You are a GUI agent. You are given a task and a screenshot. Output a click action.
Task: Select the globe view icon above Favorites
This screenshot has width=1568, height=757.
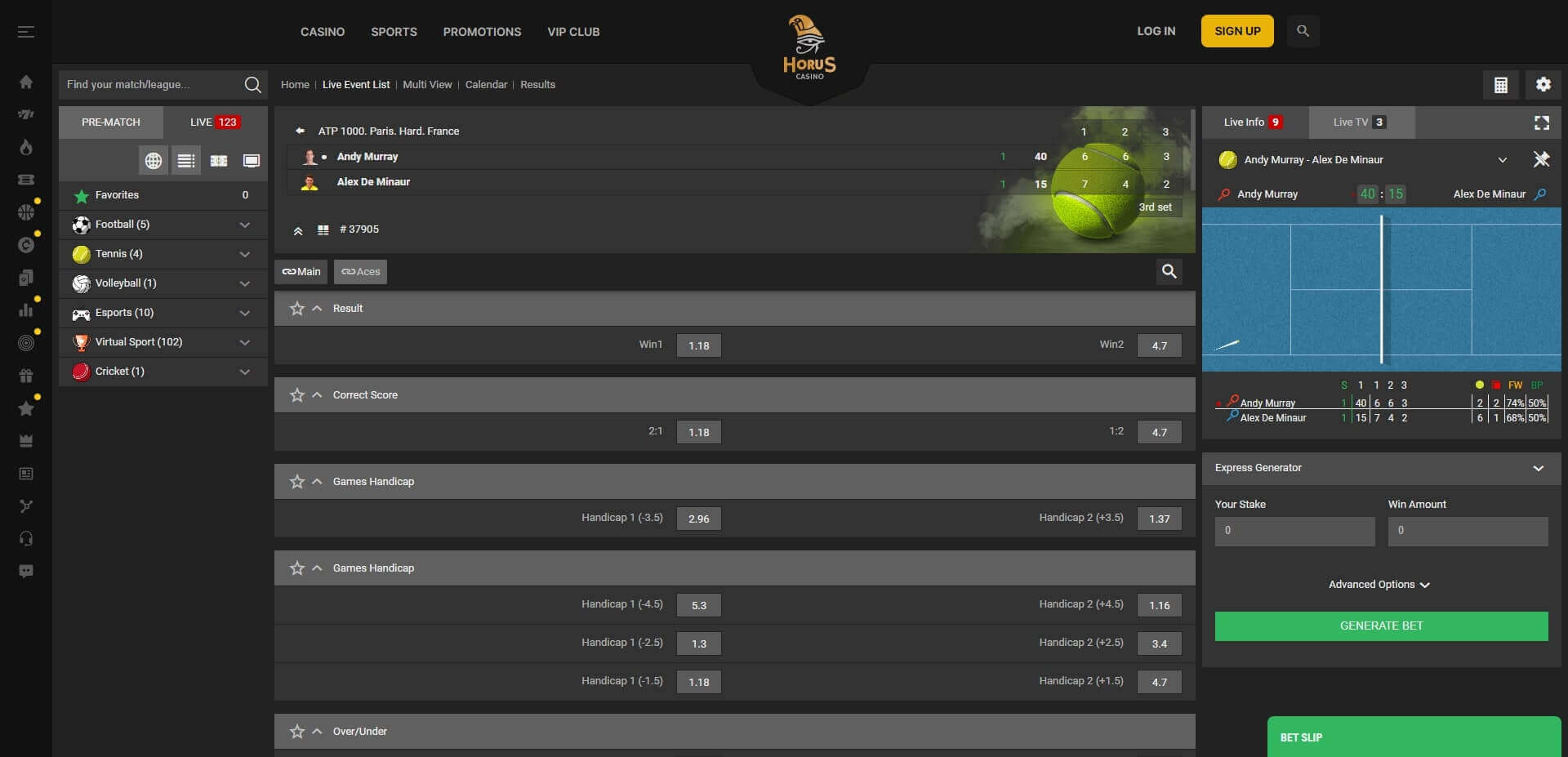point(154,160)
